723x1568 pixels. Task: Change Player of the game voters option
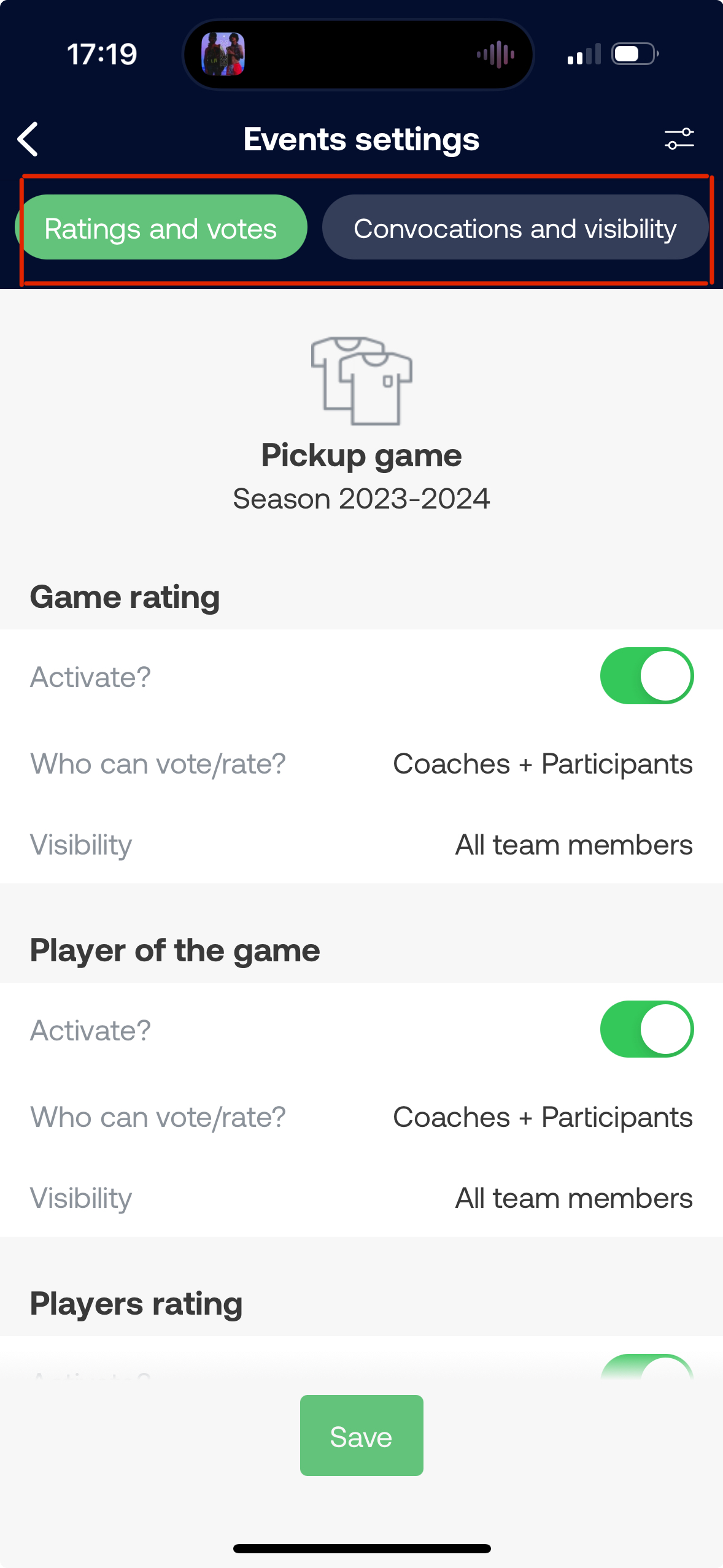(x=543, y=1117)
